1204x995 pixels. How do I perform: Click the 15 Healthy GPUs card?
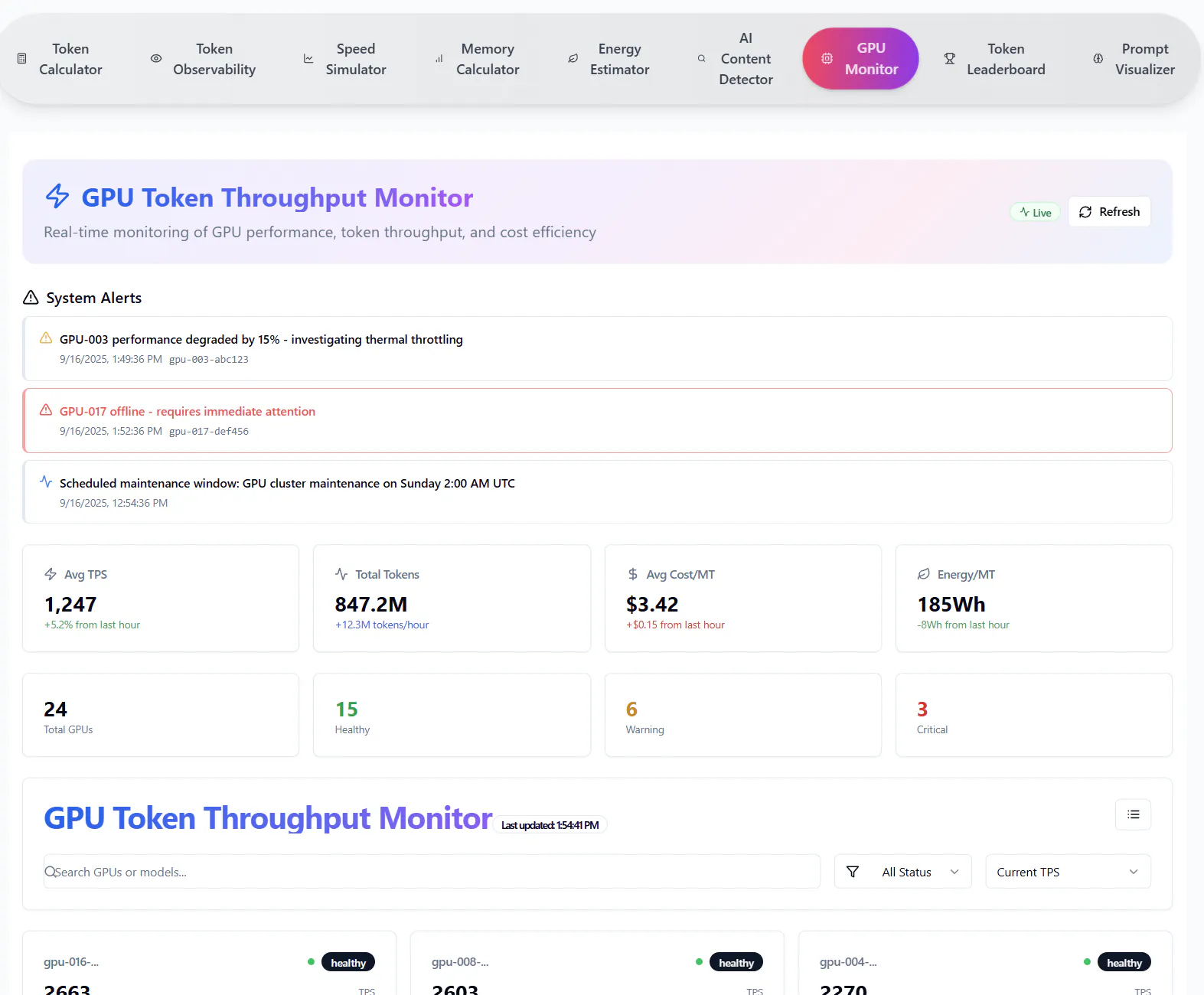click(452, 715)
